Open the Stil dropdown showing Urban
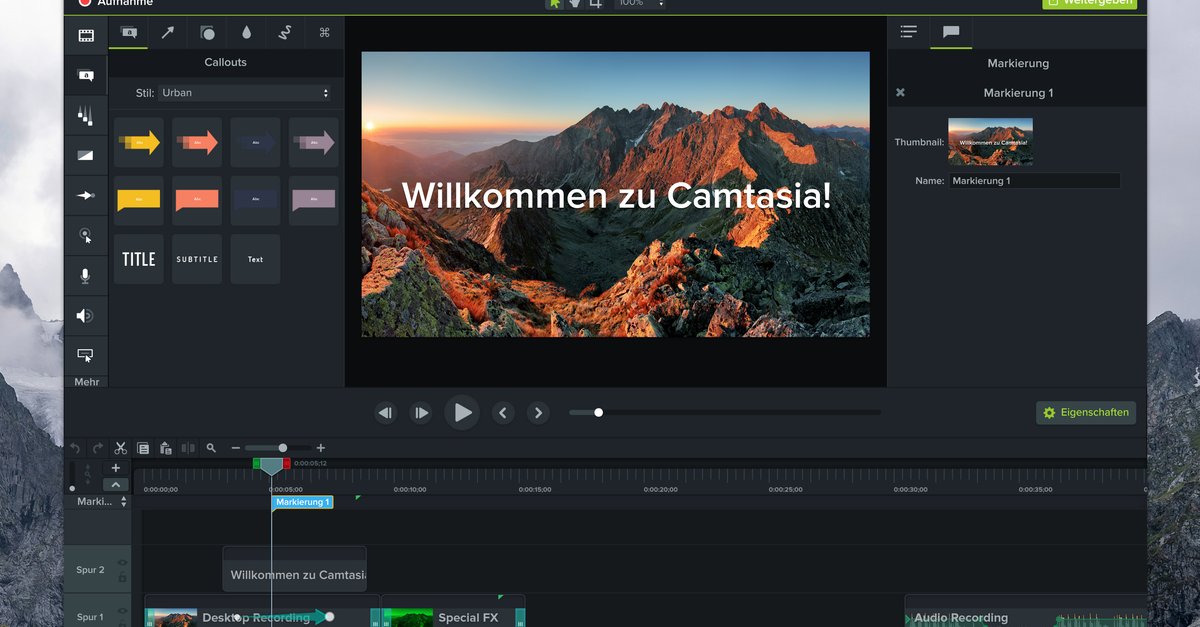1200x627 pixels. 245,93
